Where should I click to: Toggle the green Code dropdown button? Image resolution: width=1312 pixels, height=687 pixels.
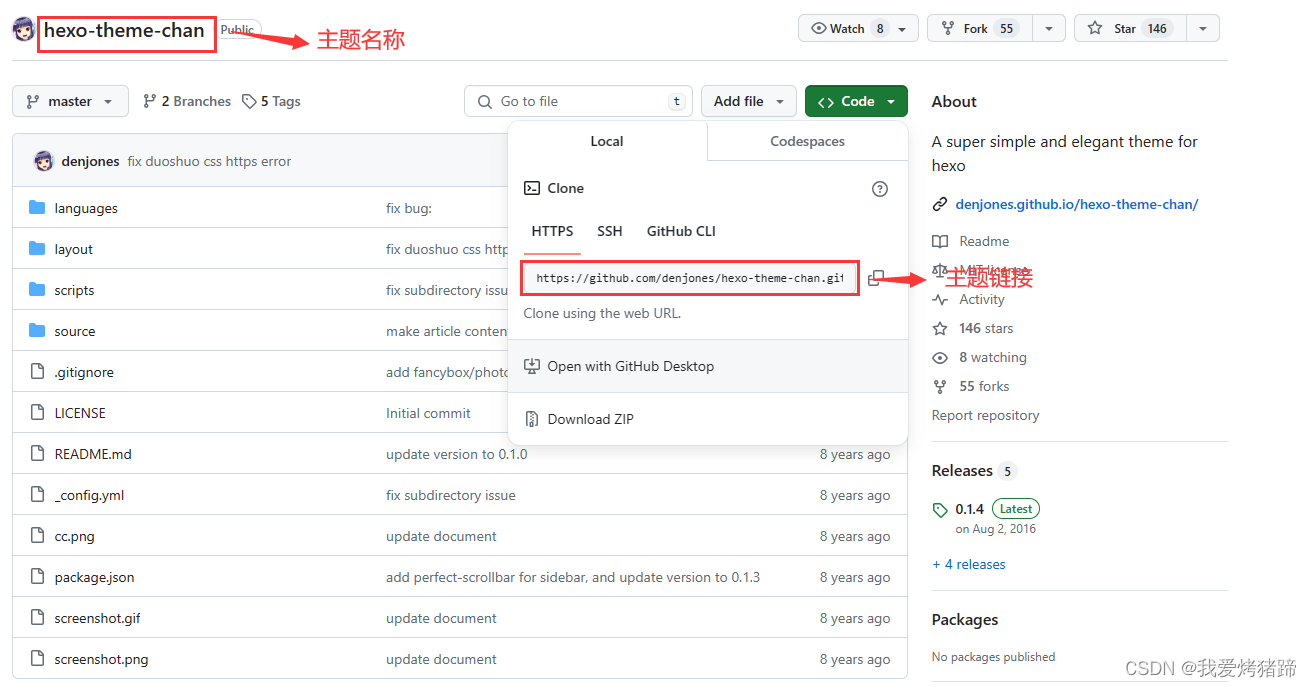[856, 101]
